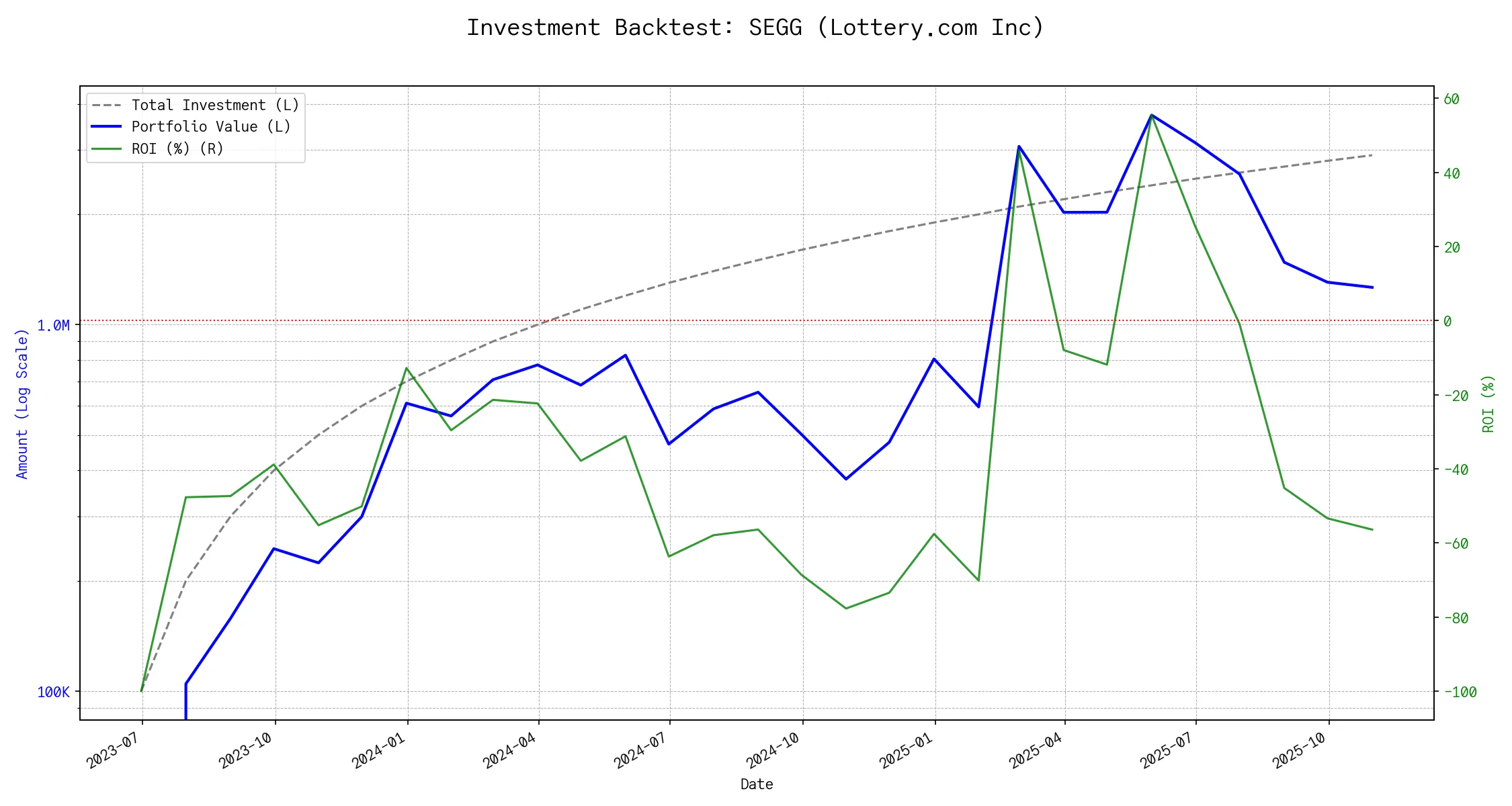Click the 100K left axis label
This screenshot has height=806, width=1512.
point(53,692)
